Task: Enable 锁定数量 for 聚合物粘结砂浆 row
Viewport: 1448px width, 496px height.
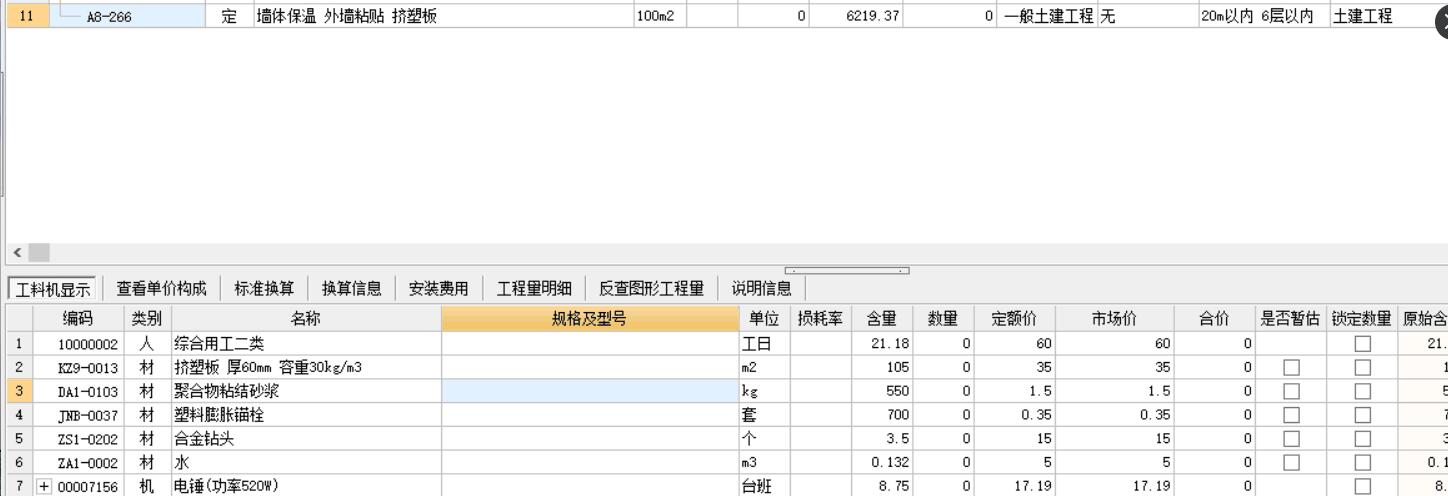Action: click(x=1362, y=391)
